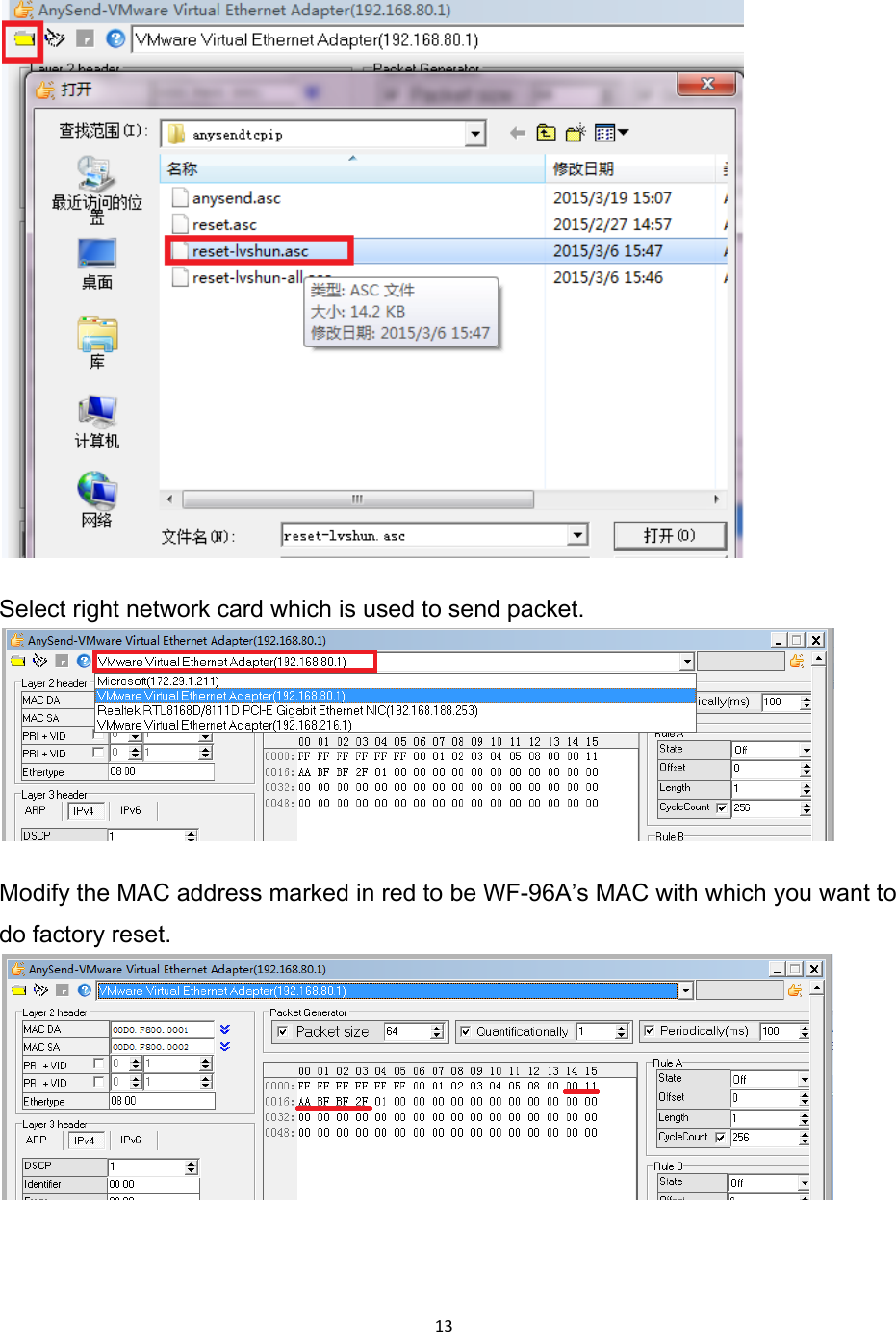Click the send icon in the middle AnySend window
This screenshot has width=896, height=1332.
[x=39, y=661]
